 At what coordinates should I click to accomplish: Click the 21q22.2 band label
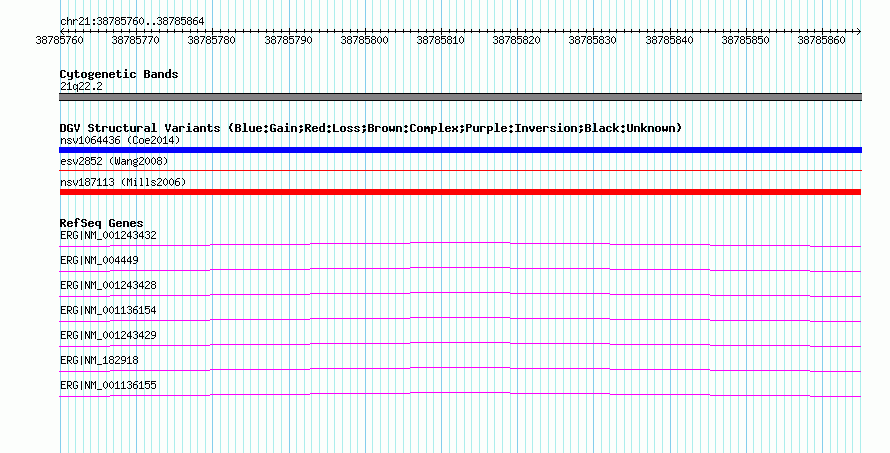tap(81, 86)
